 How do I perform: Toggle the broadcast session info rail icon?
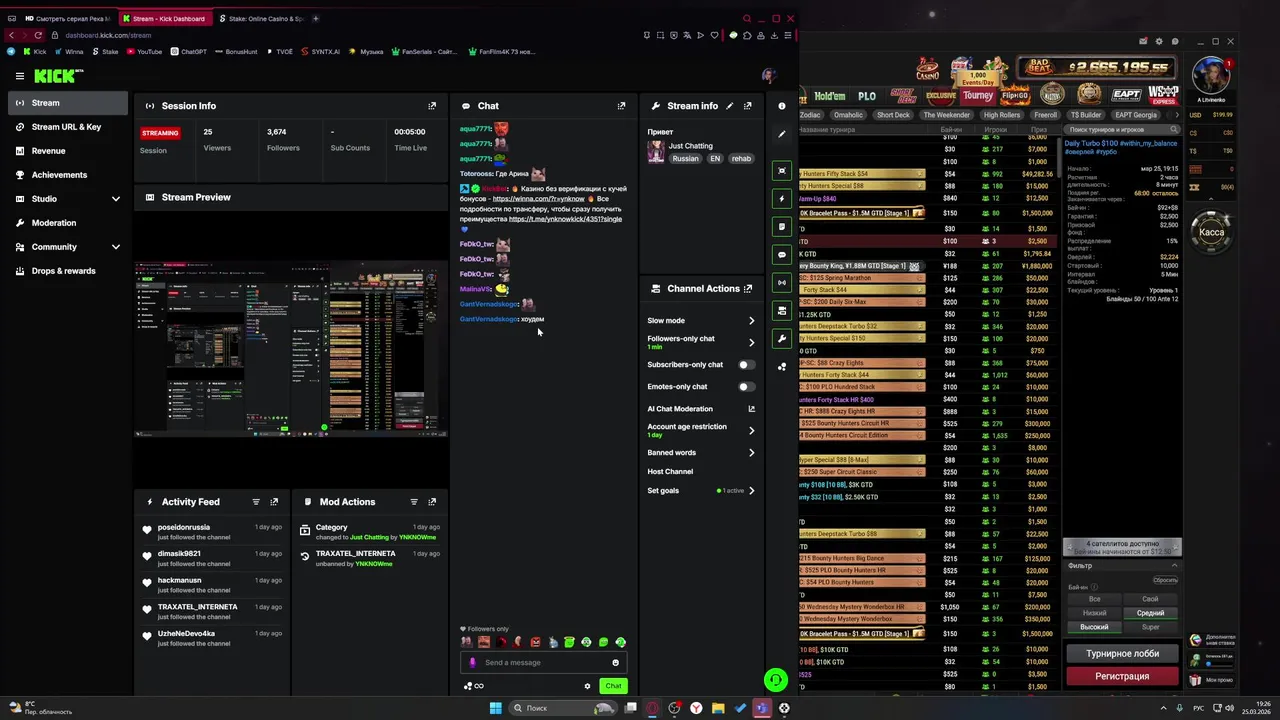(782, 283)
